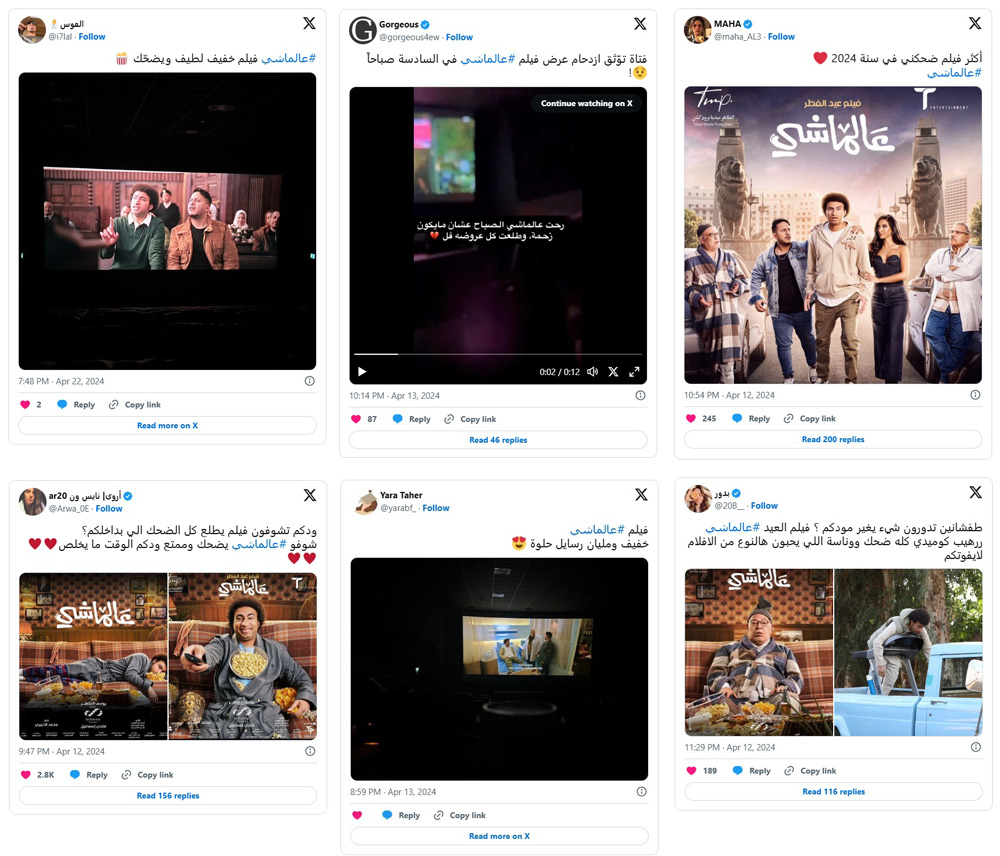Open info icon on the 9:47 PM tweet

310,751
